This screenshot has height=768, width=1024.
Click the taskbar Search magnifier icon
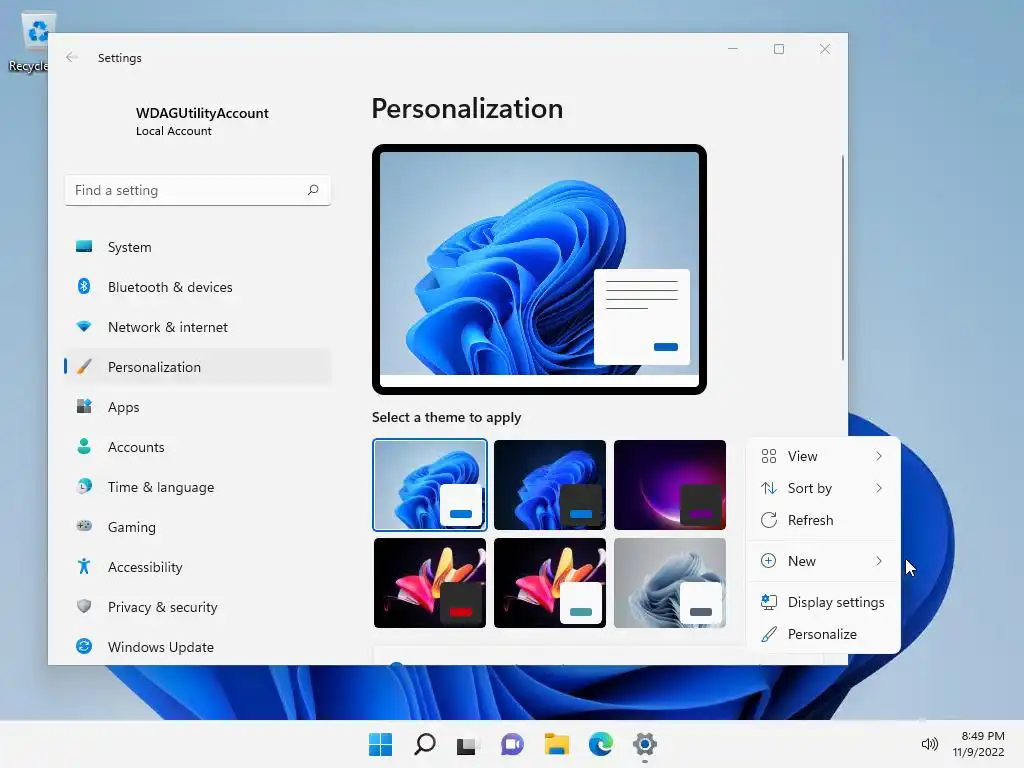(424, 744)
